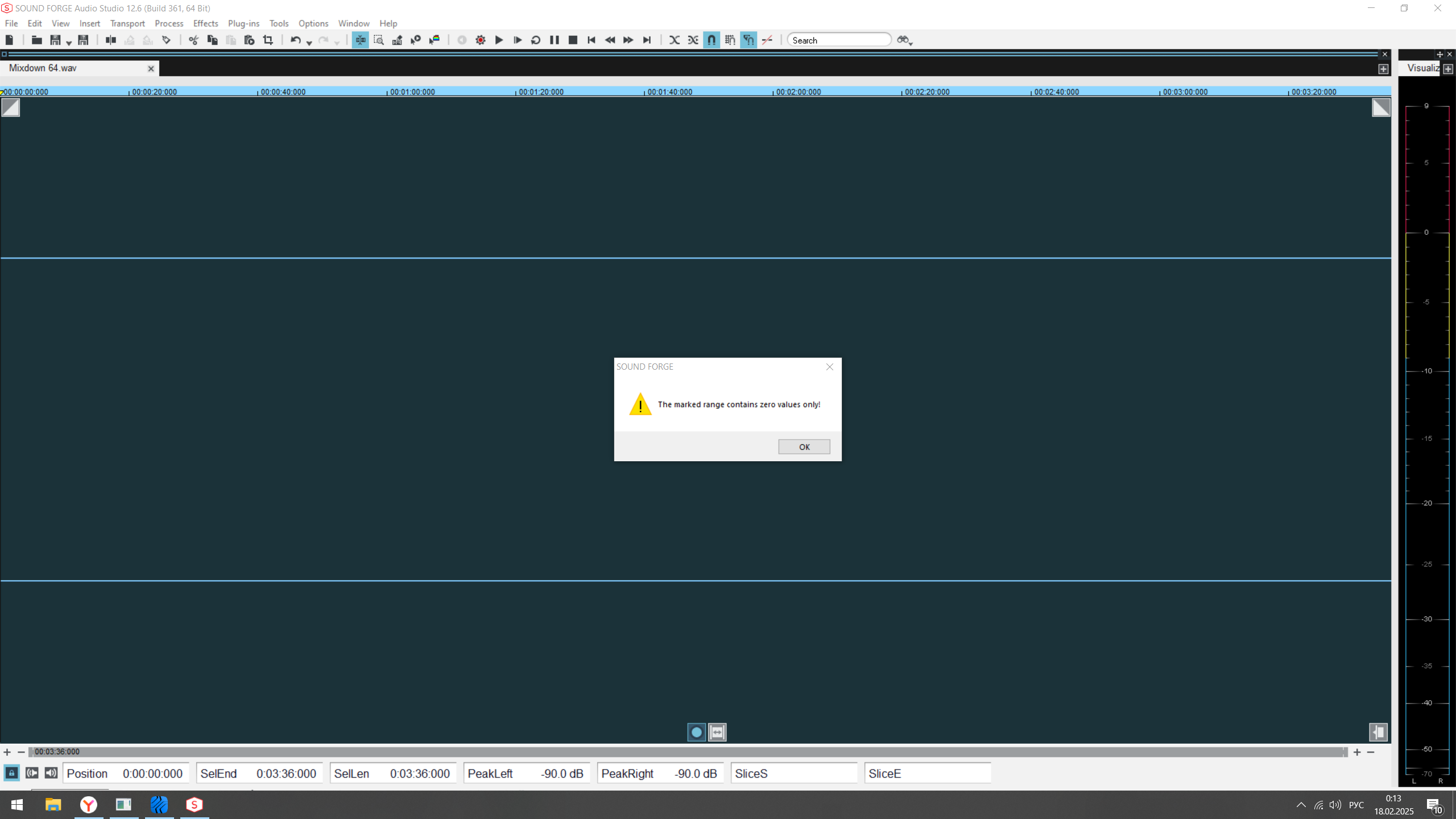
Task: Click OK in the warning dialog
Action: pos(804,447)
